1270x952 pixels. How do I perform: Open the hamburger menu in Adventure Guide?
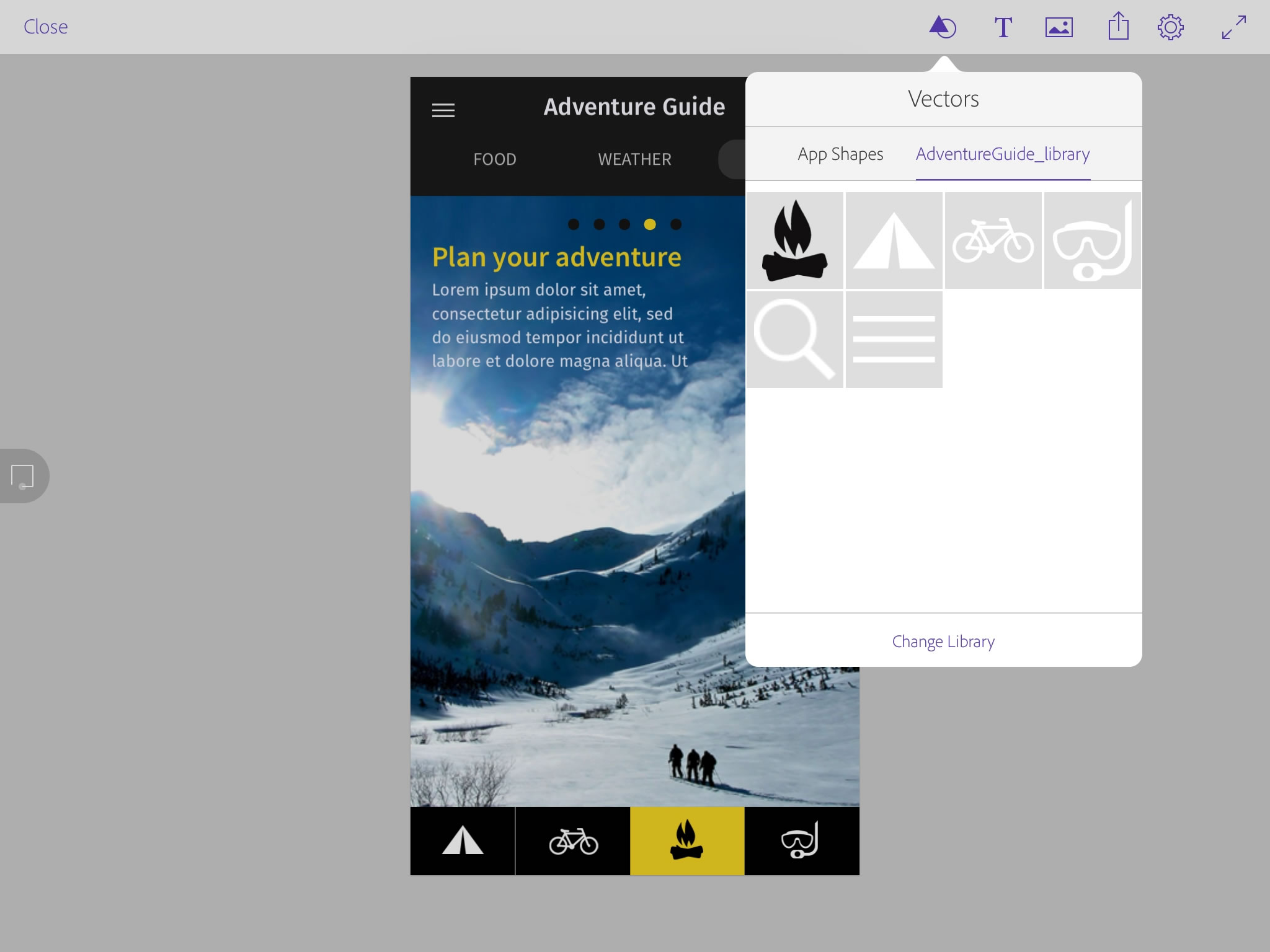click(443, 110)
